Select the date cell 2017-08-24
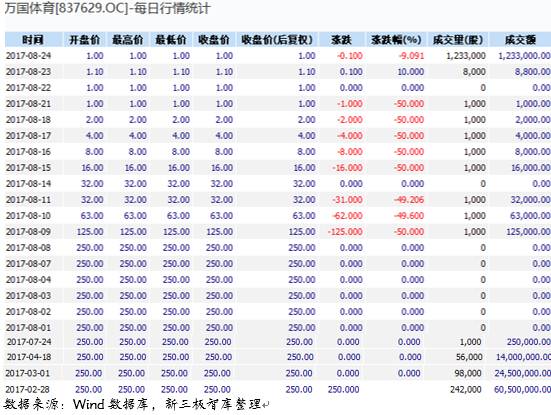This screenshot has height=415, width=551. (x=28, y=56)
